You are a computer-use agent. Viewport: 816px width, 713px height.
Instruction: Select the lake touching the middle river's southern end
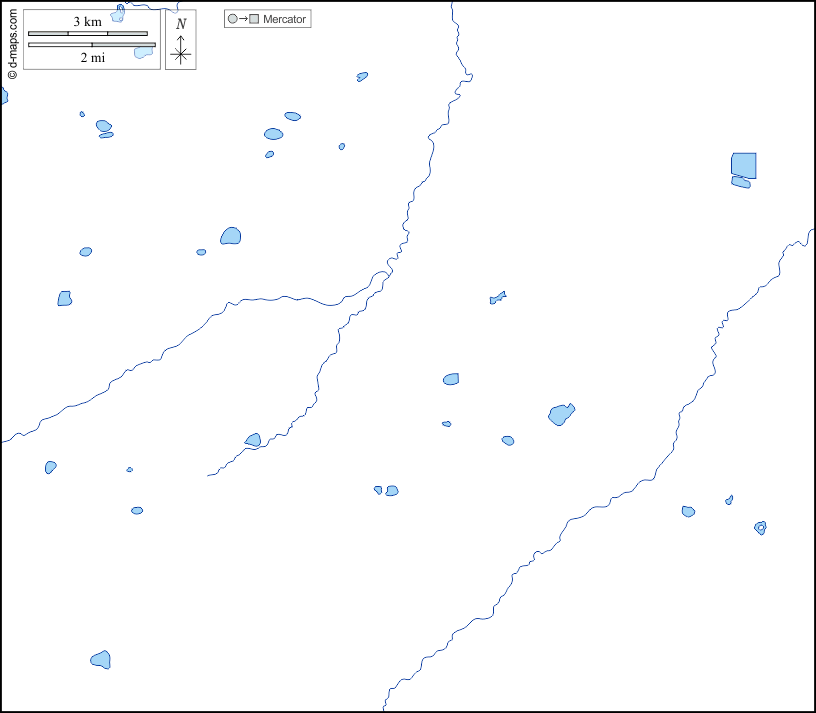point(253,440)
